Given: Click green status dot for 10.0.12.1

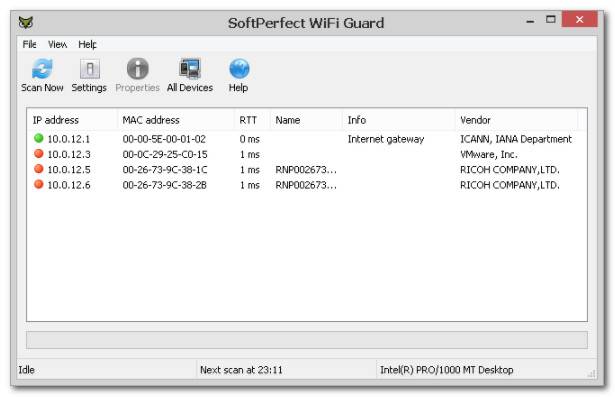Looking at the screenshot, I should [38, 138].
